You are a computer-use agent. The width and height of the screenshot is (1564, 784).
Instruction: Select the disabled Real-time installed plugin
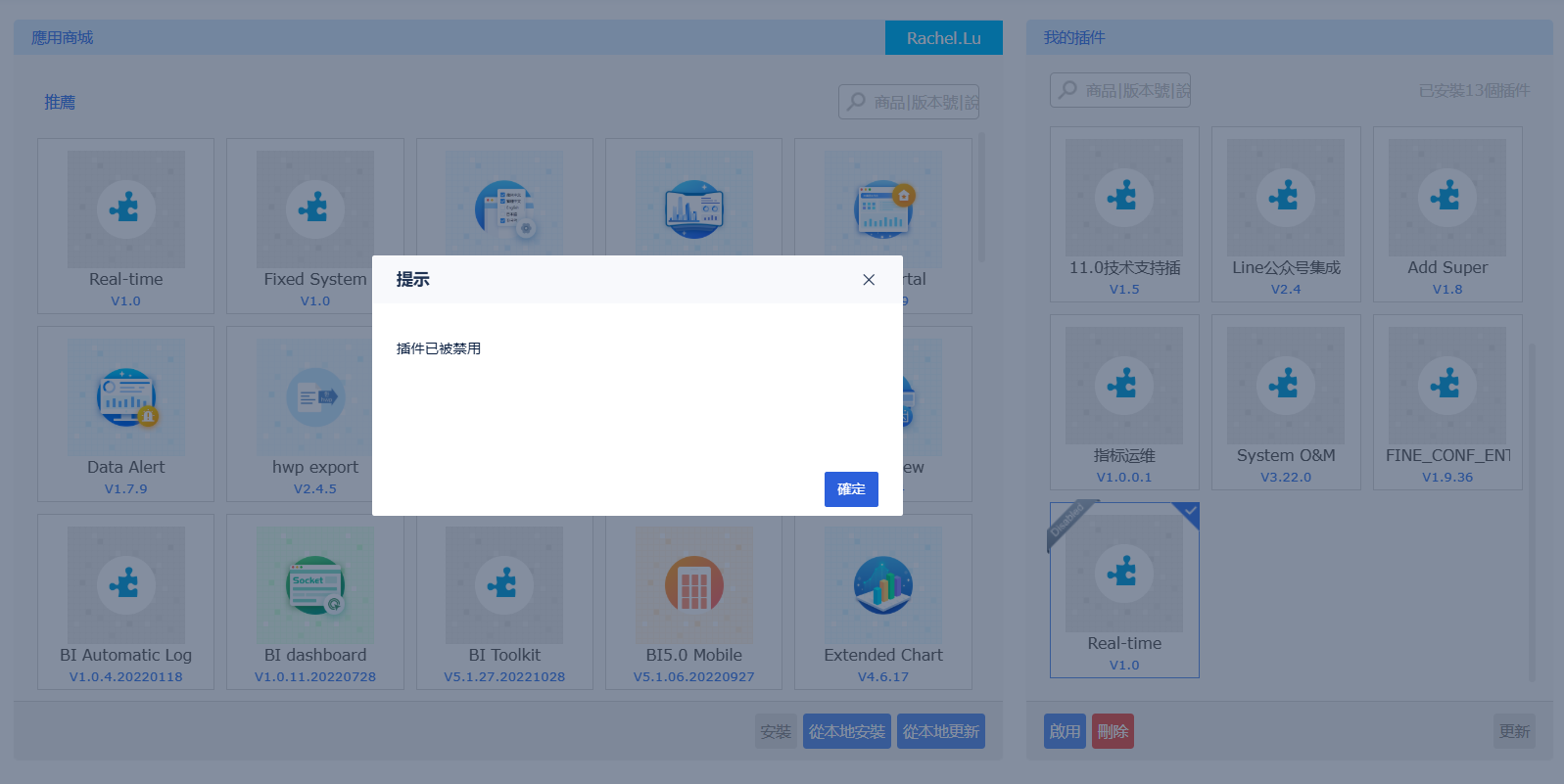point(1124,590)
